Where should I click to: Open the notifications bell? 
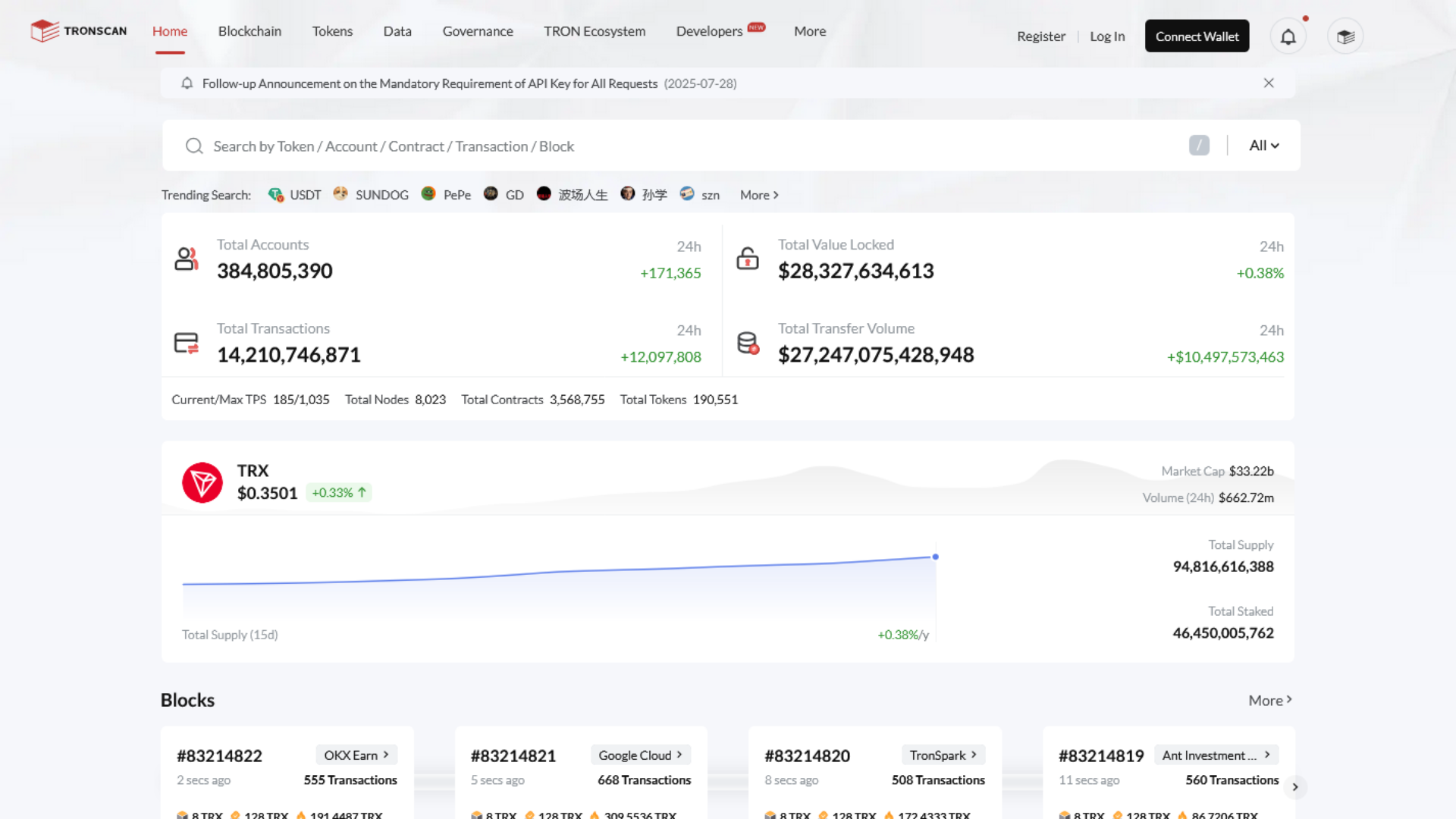coord(1288,36)
